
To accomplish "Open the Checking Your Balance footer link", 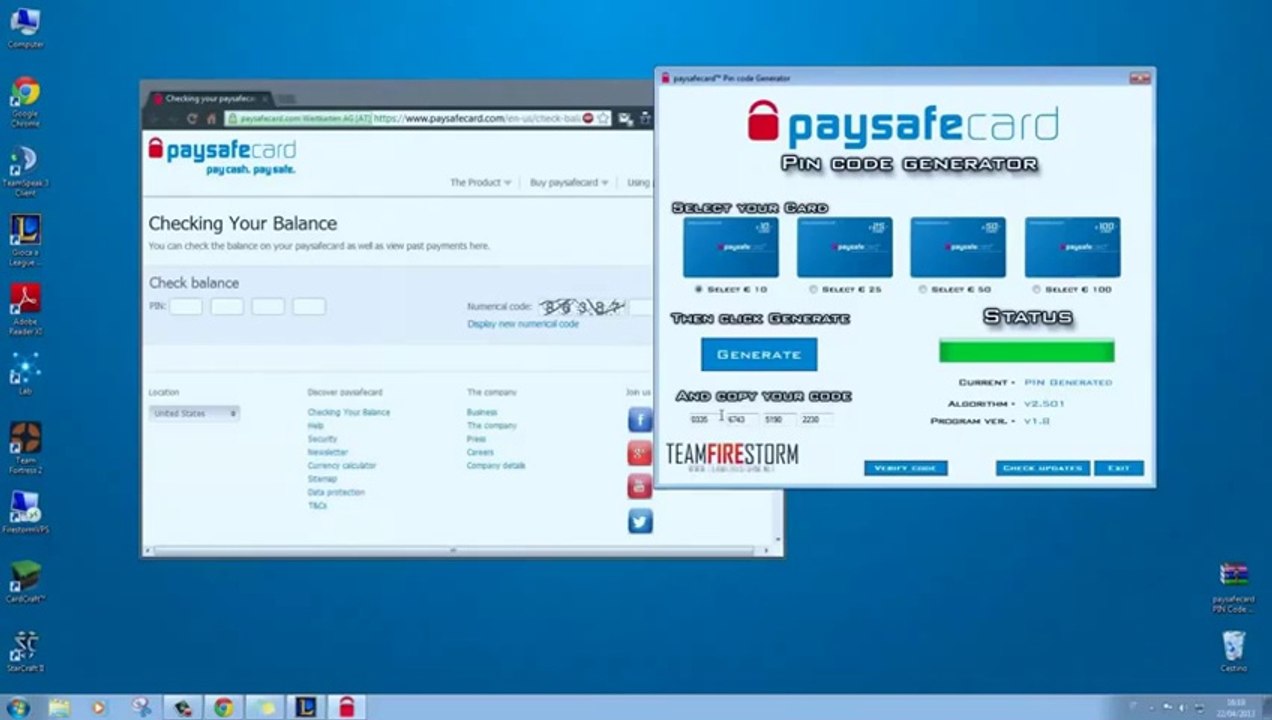I will pyautogui.click(x=349, y=412).
